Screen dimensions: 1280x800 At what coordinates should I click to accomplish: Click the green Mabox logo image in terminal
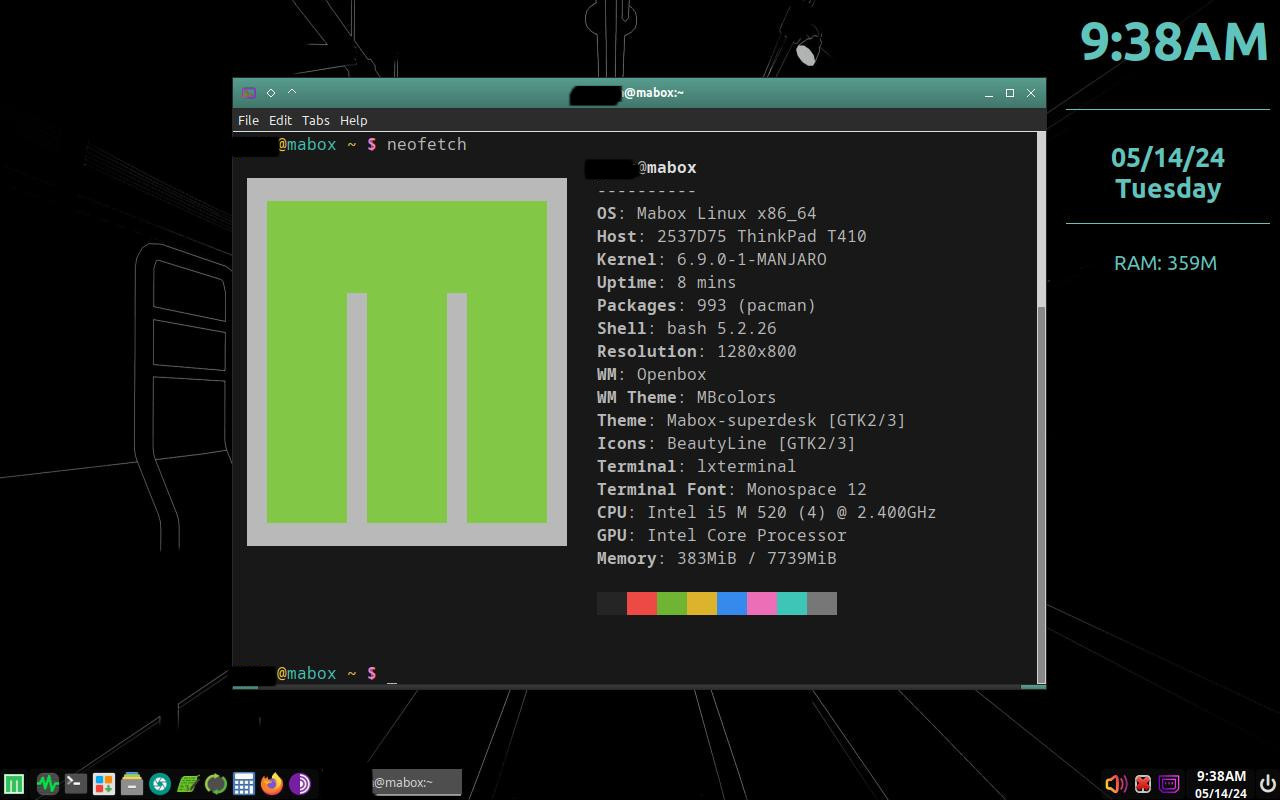coord(407,362)
